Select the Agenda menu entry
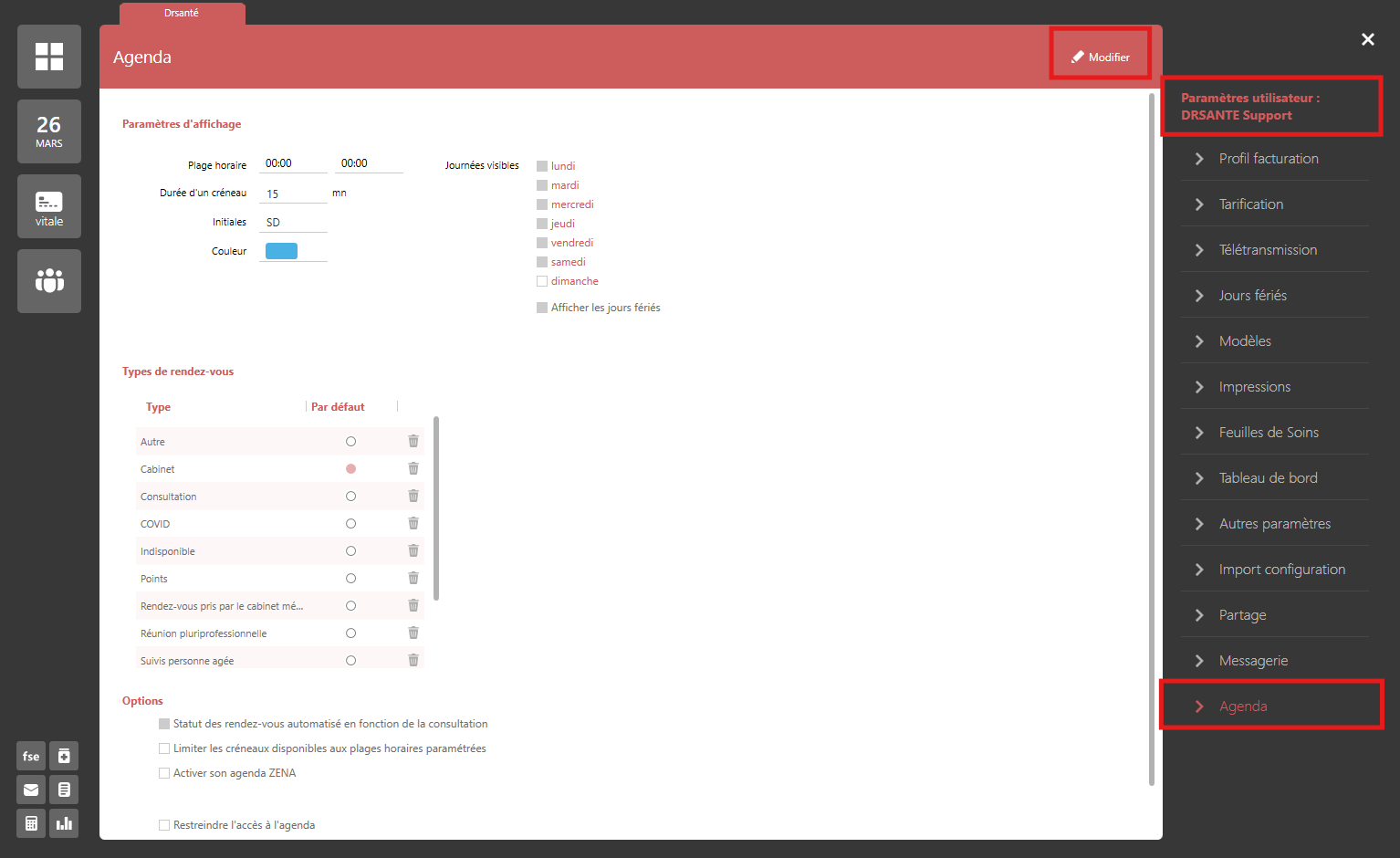Viewport: 1400px width, 858px height. coord(1243,706)
